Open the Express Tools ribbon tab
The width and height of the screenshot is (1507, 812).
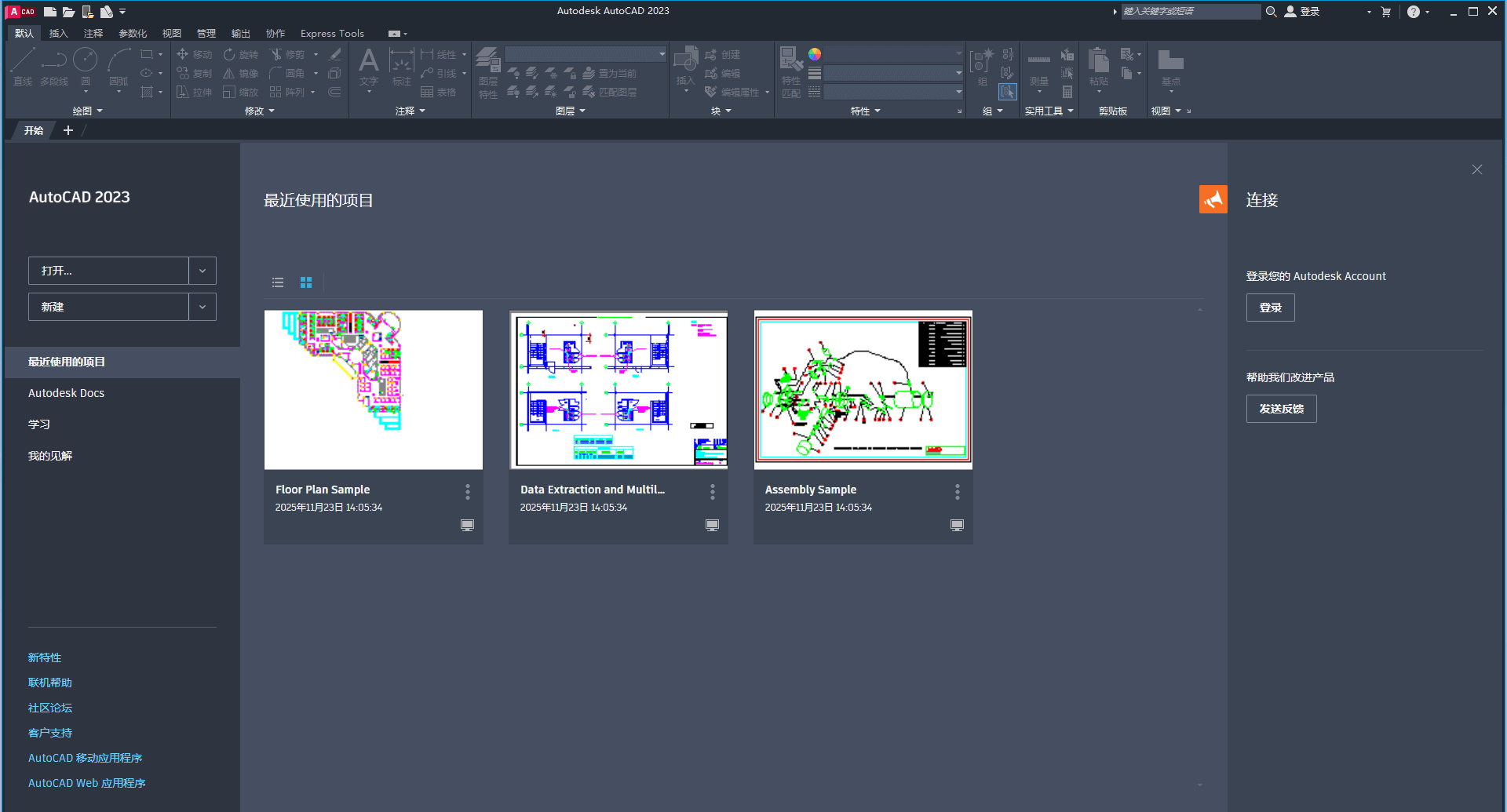tap(332, 33)
